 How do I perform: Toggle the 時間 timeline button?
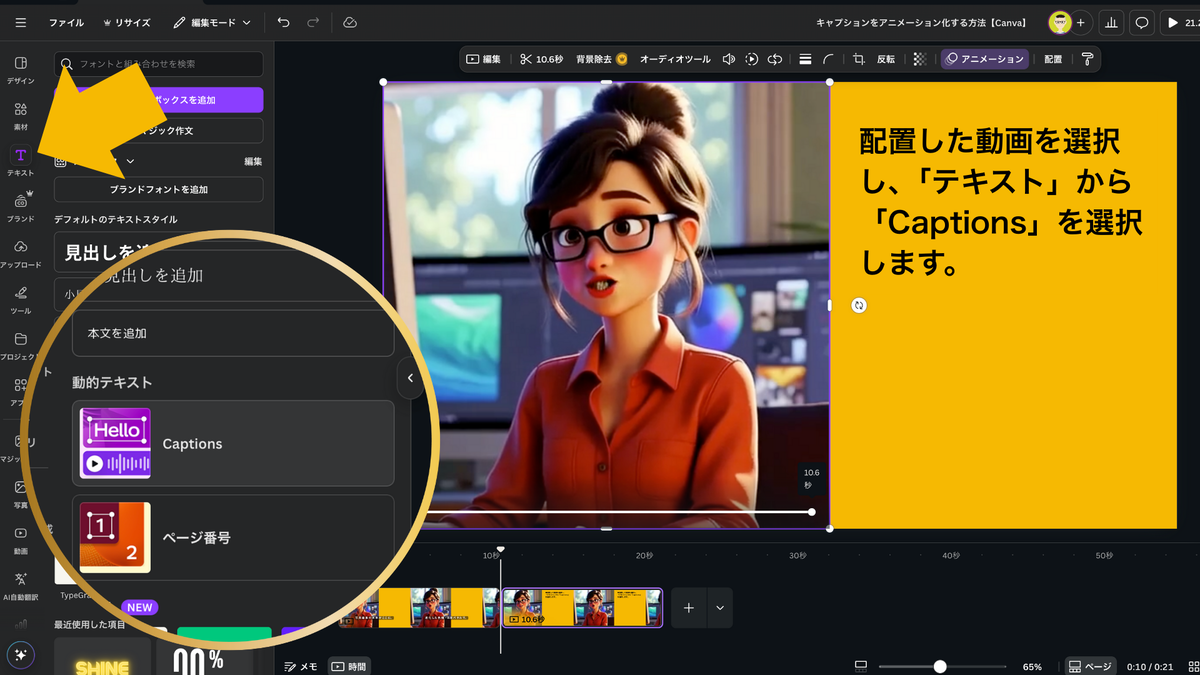[x=349, y=666]
